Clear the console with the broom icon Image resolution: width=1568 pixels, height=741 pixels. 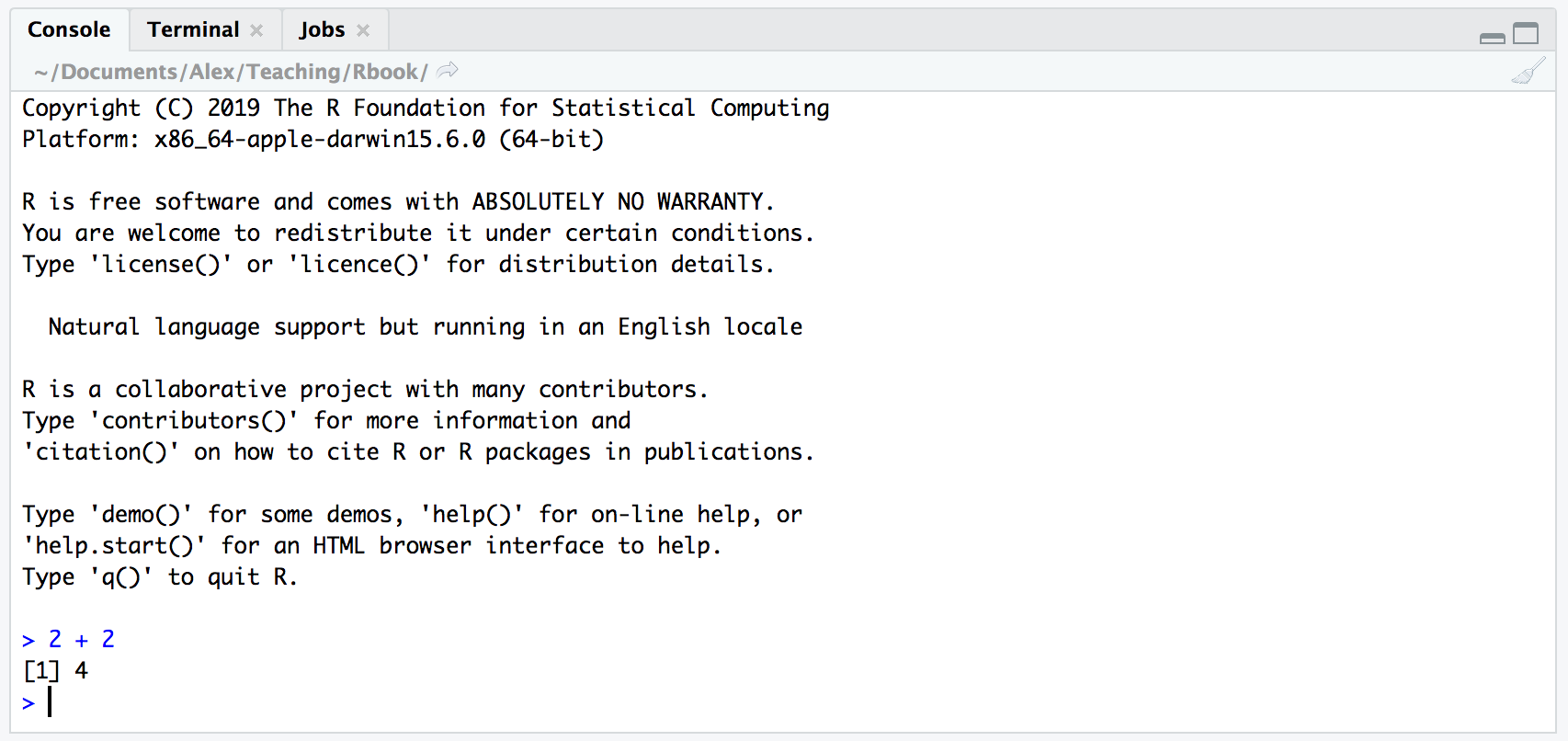tap(1528, 71)
